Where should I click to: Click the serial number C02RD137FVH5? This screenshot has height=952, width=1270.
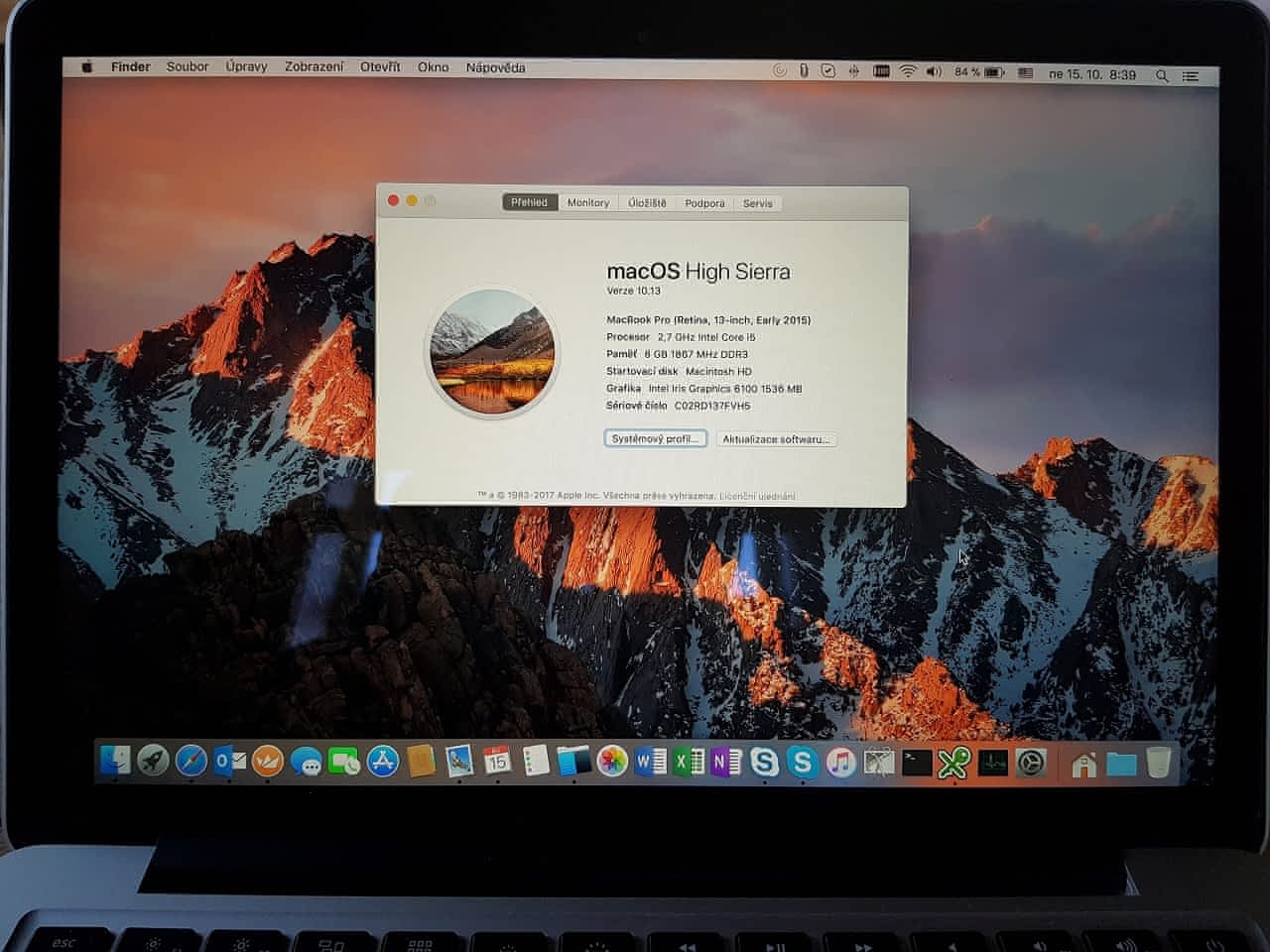tap(712, 406)
